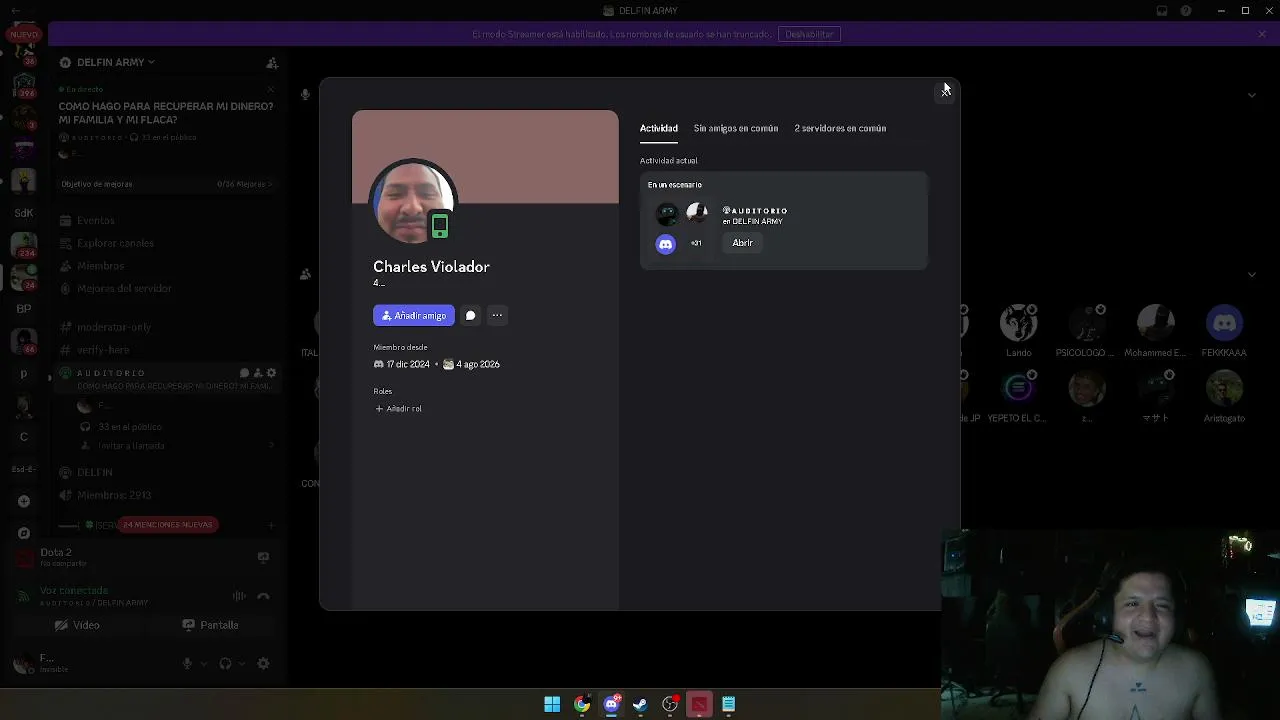
Task: Open Steam from the taskbar
Action: (640, 704)
